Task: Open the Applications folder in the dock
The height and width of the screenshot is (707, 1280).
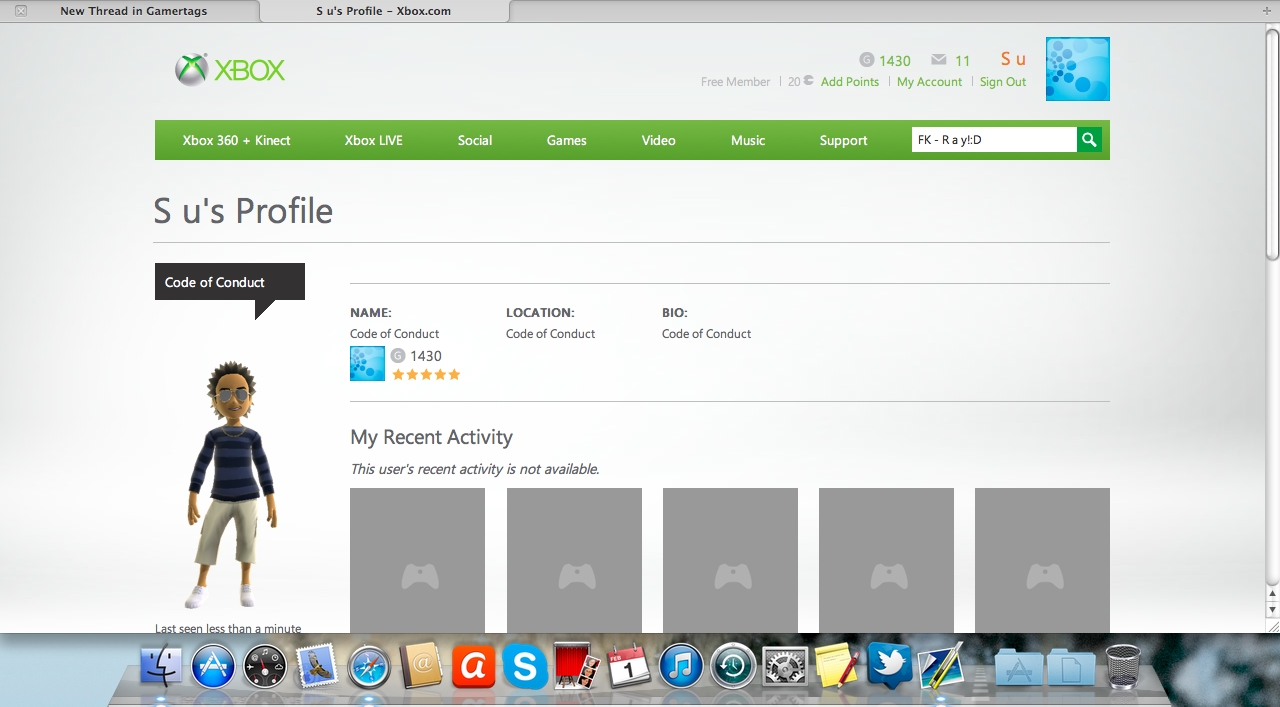Action: click(1019, 667)
